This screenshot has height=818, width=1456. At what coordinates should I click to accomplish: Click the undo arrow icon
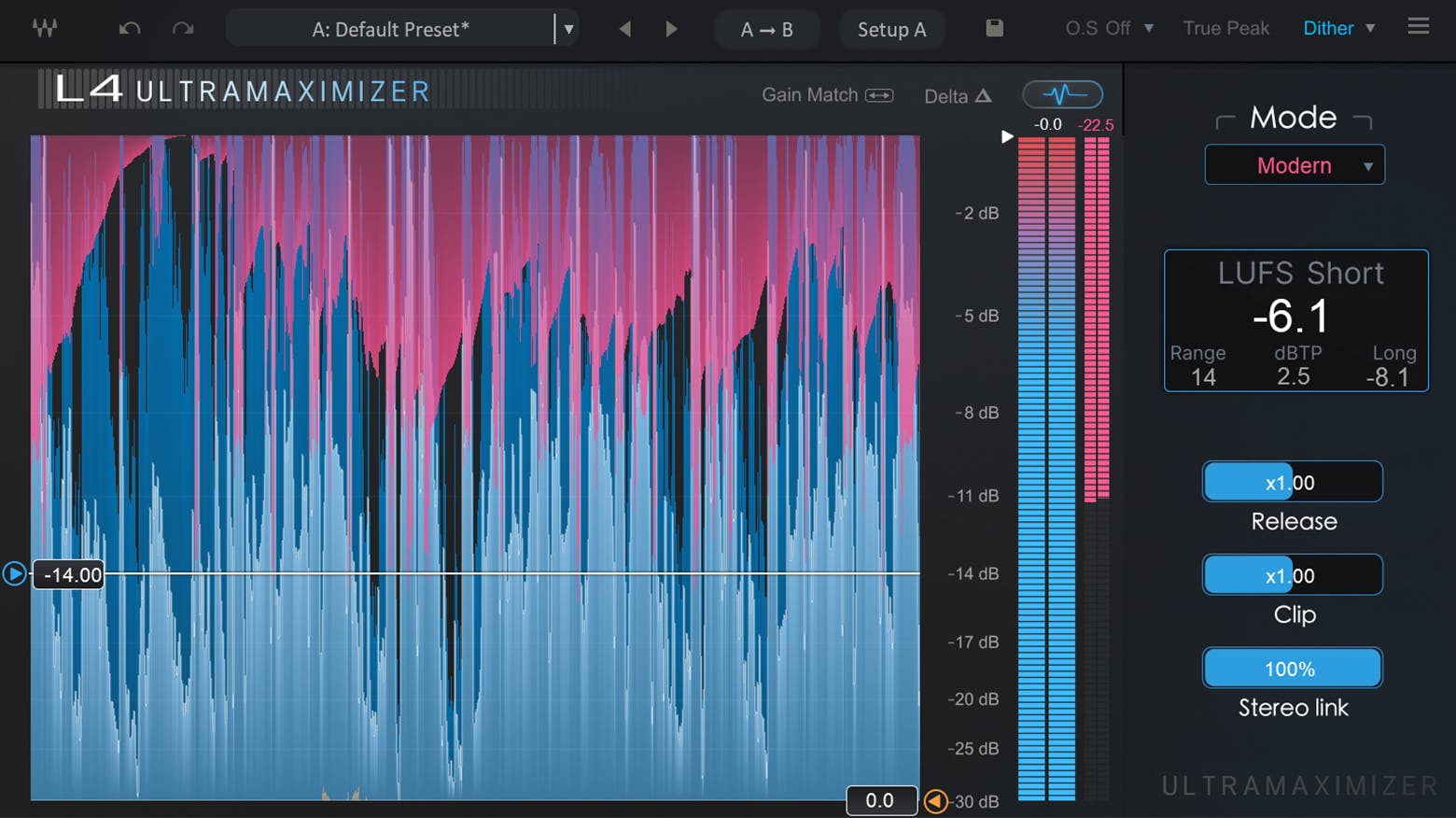[130, 29]
